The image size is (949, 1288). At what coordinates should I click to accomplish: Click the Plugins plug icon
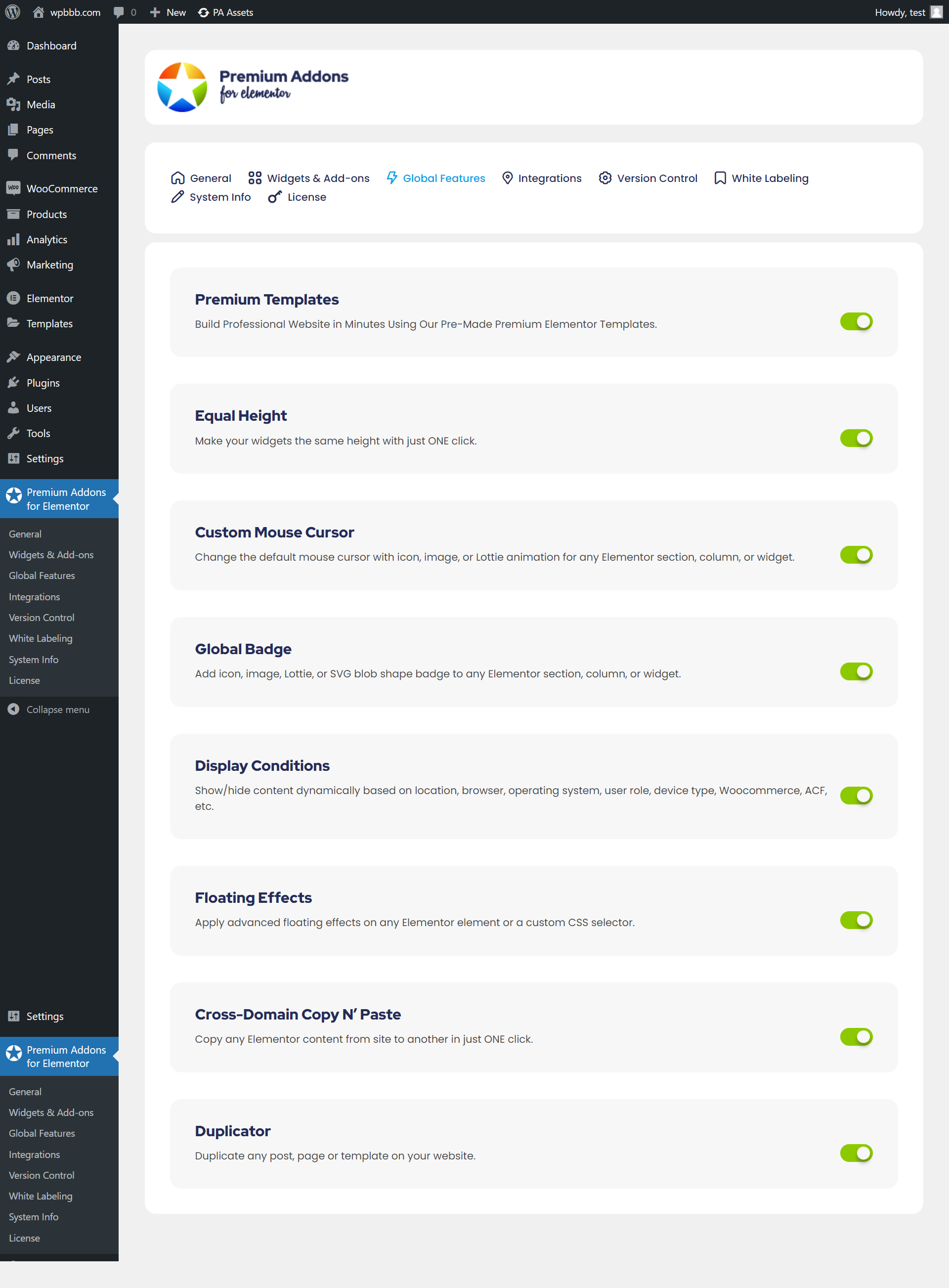pyautogui.click(x=14, y=383)
